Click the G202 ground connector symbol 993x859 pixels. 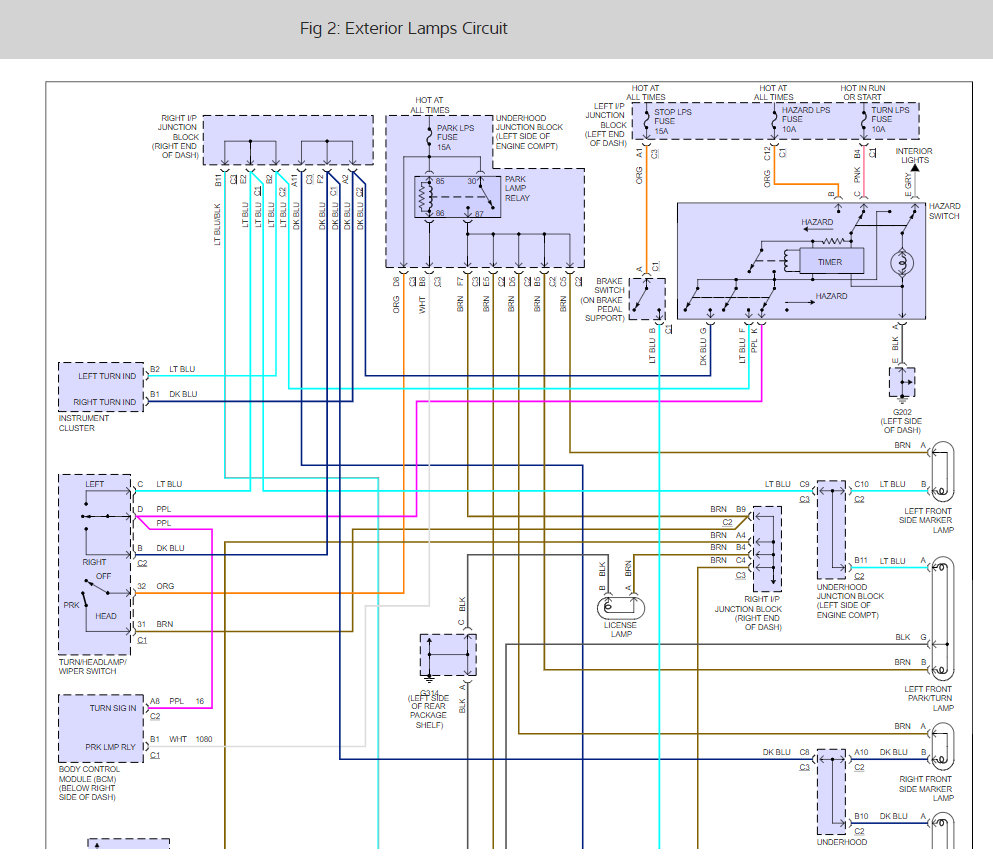coord(902,383)
